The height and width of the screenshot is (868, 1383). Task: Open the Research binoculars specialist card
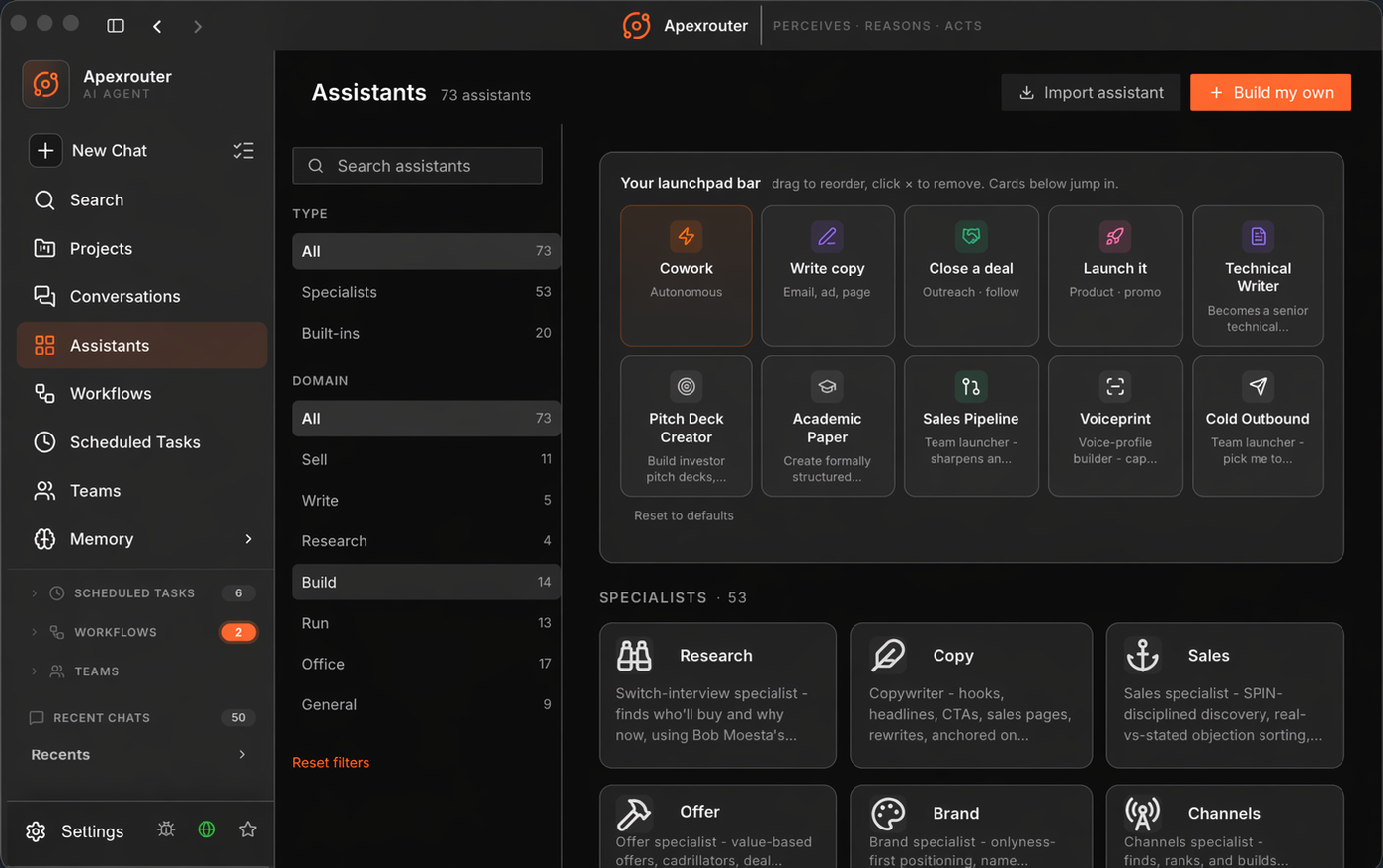[718, 695]
